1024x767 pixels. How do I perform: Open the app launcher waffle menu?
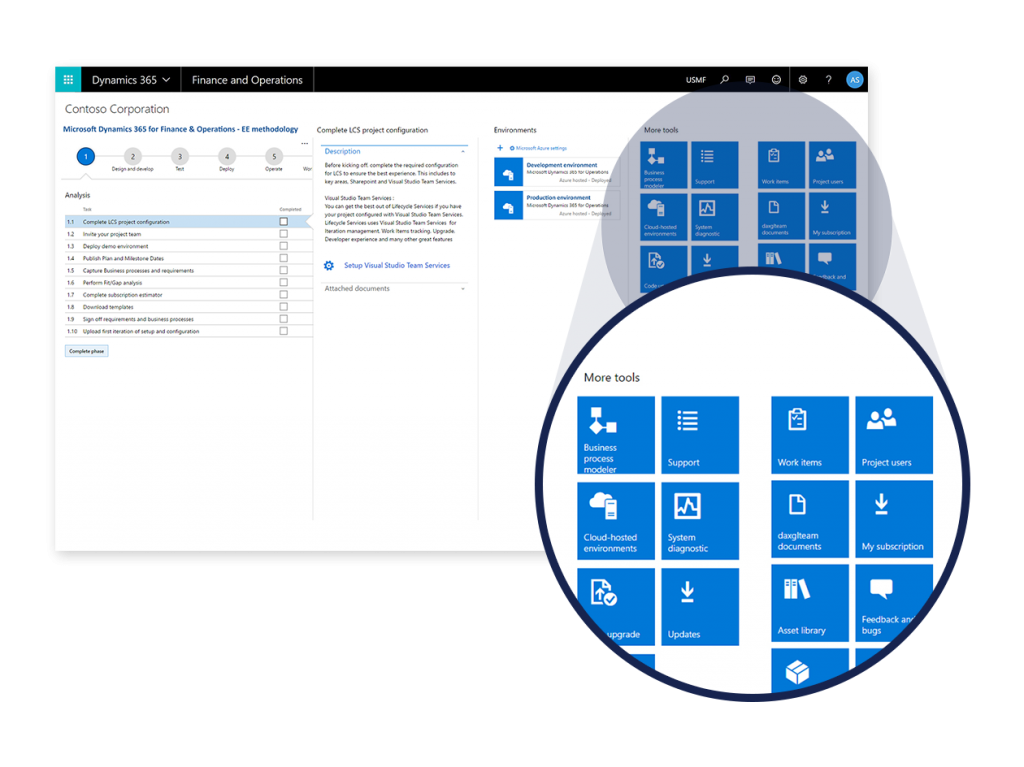[68, 80]
